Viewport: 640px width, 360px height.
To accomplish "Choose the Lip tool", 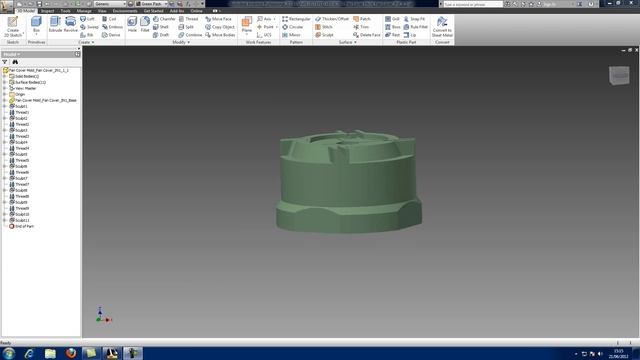I will coord(410,35).
